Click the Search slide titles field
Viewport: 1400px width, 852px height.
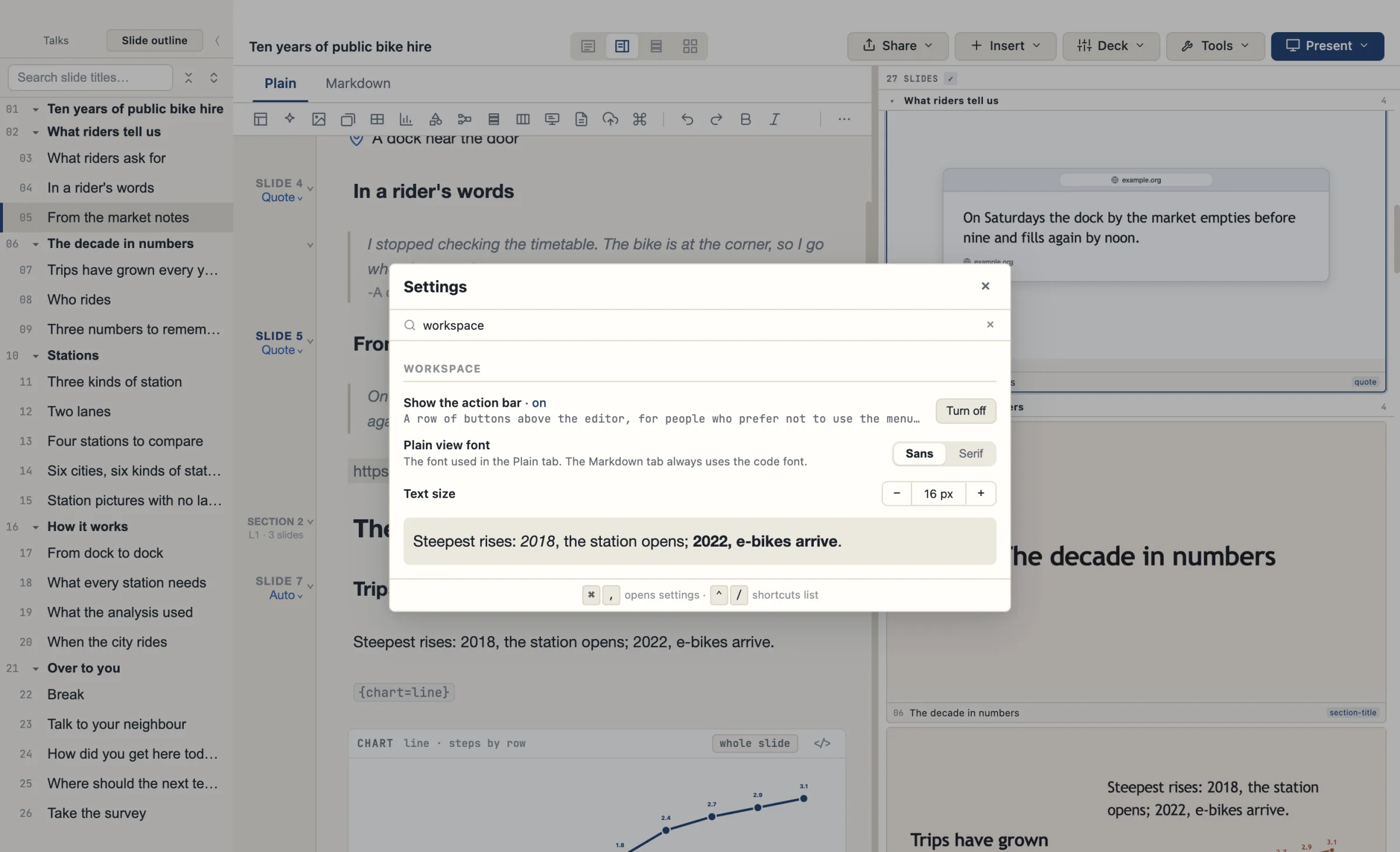pyautogui.click(x=90, y=78)
